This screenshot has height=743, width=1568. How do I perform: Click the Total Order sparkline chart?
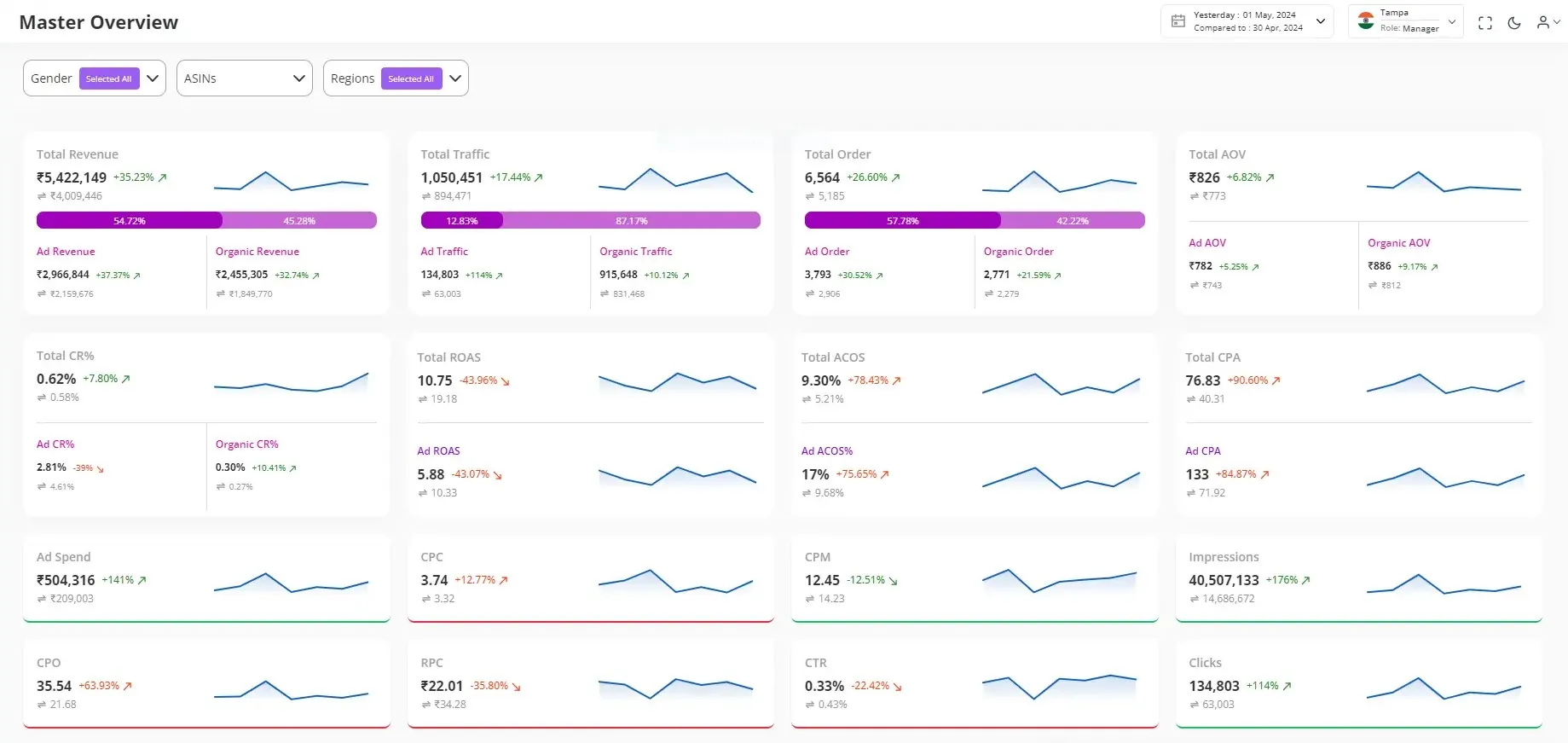click(1059, 182)
